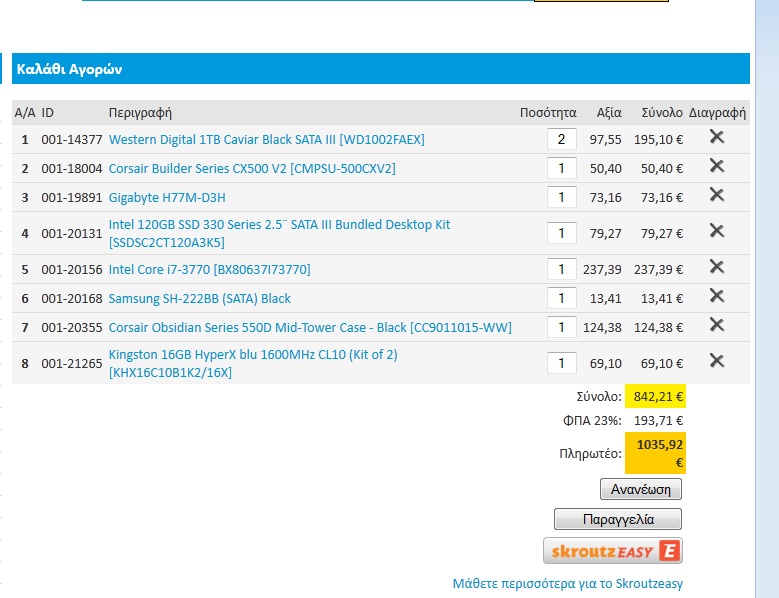Remove Kingston 16GB HyperX row

point(716,361)
